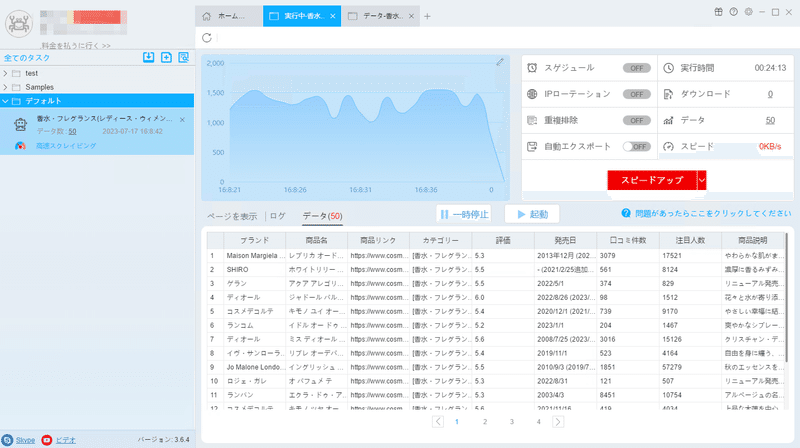Image resolution: width=800 pixels, height=448 pixels.
Task: Add a new tab with plus icon
Action: click(427, 16)
